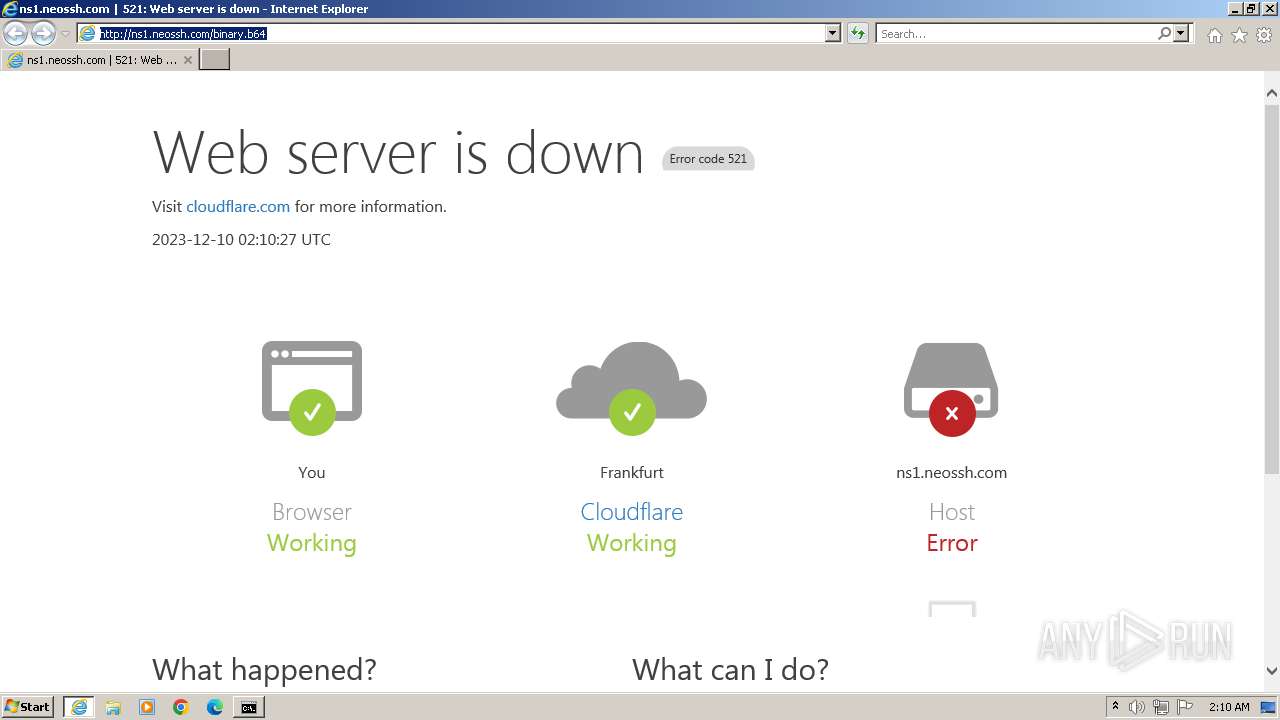This screenshot has height=720, width=1280.
Task: Open a new blank tab
Action: click(215, 60)
